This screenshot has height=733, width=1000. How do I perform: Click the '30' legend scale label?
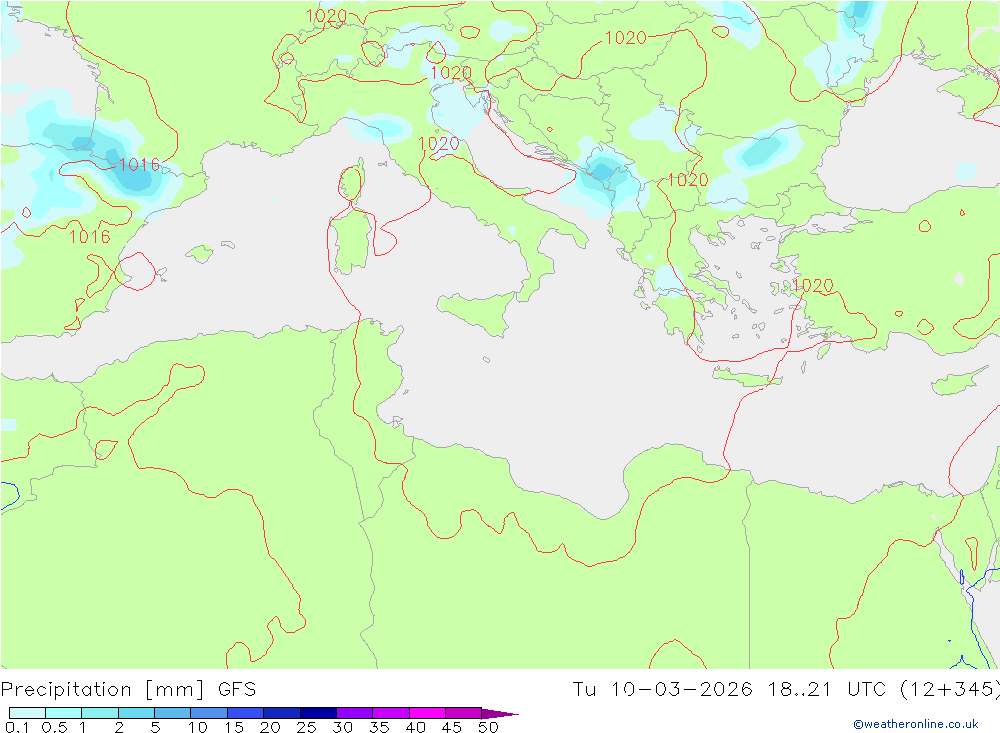(x=343, y=727)
